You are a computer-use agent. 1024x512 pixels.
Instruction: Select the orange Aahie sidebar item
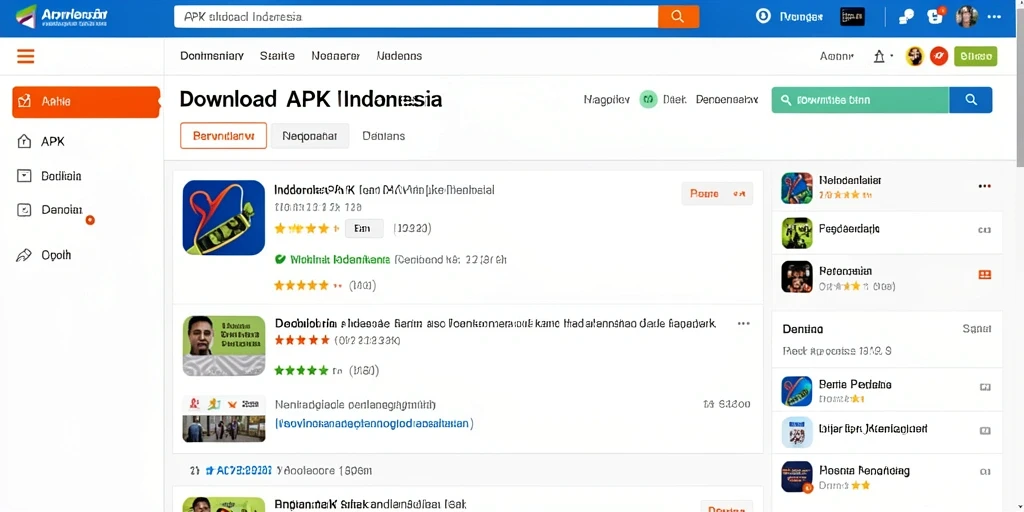click(x=86, y=102)
